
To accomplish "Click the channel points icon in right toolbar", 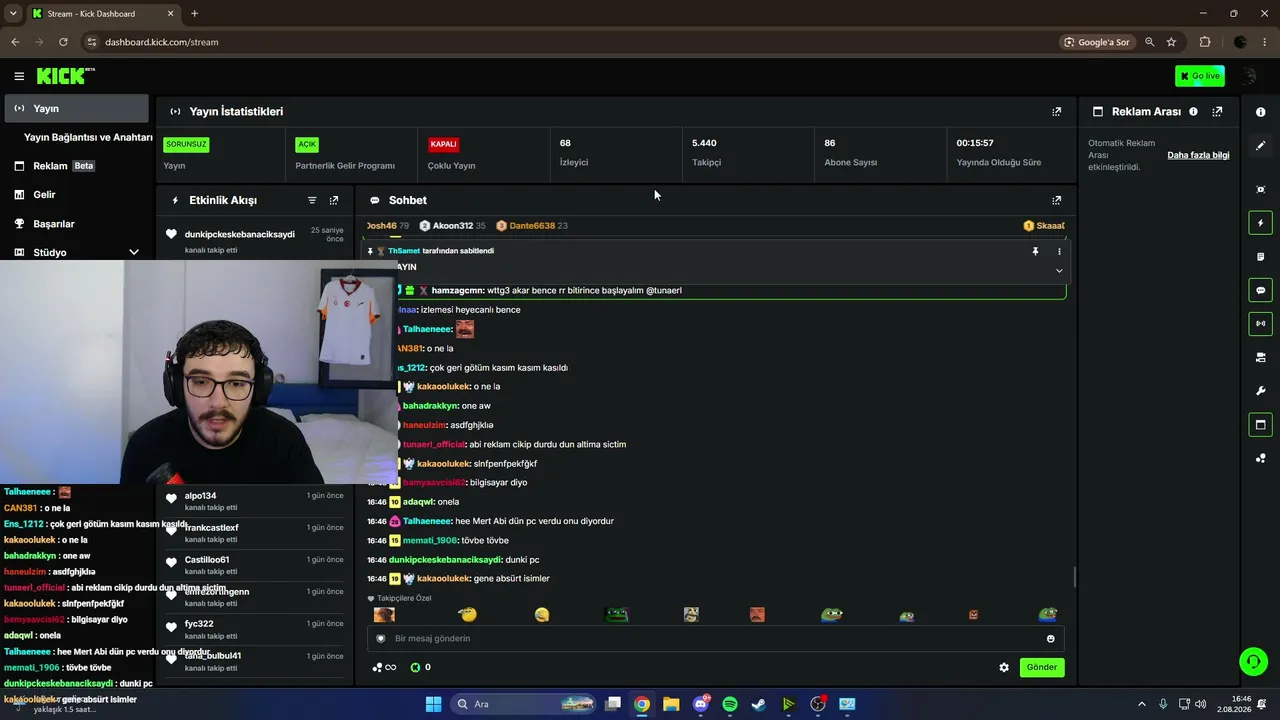I will point(1260,458).
